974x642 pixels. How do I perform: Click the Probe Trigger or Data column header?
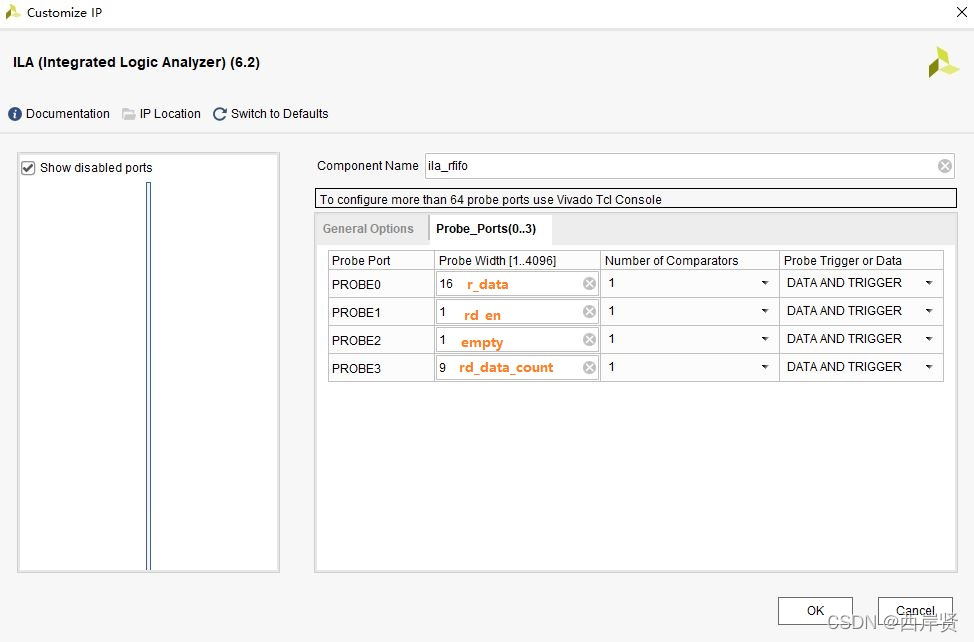[862, 261]
